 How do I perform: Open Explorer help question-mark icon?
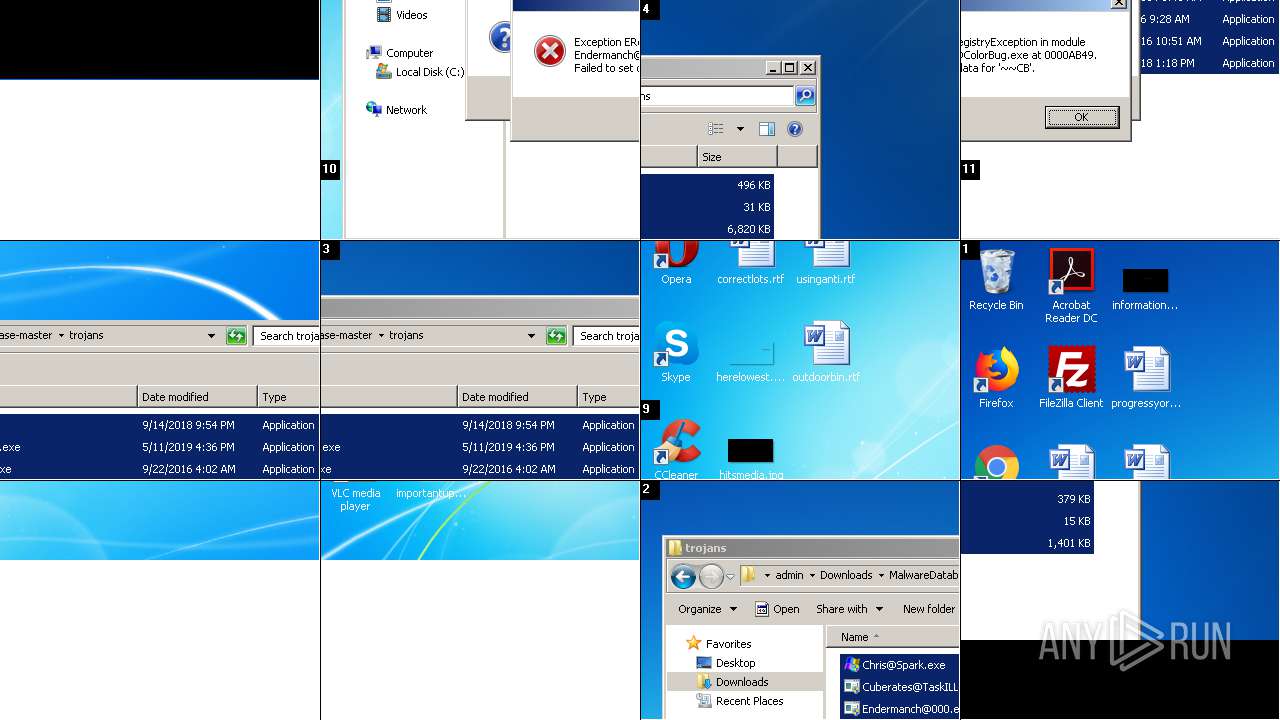click(795, 129)
